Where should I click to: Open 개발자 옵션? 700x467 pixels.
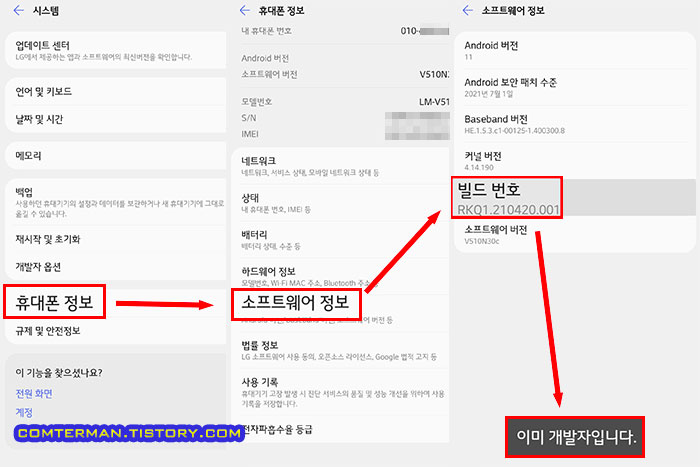click(116, 267)
